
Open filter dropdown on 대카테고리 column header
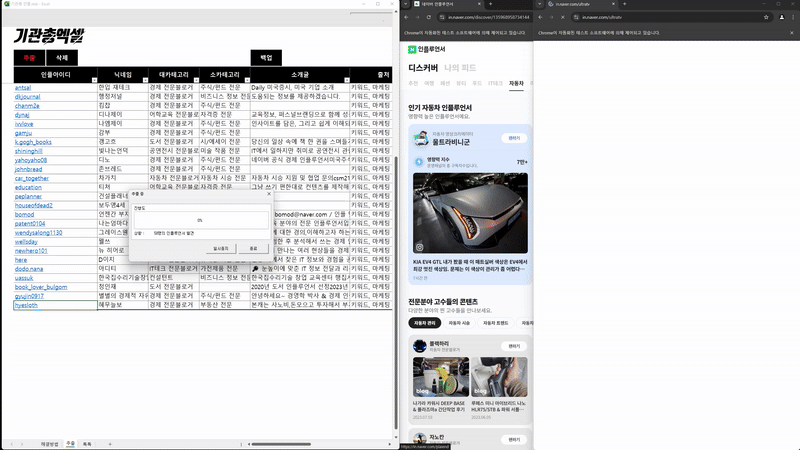196,80
